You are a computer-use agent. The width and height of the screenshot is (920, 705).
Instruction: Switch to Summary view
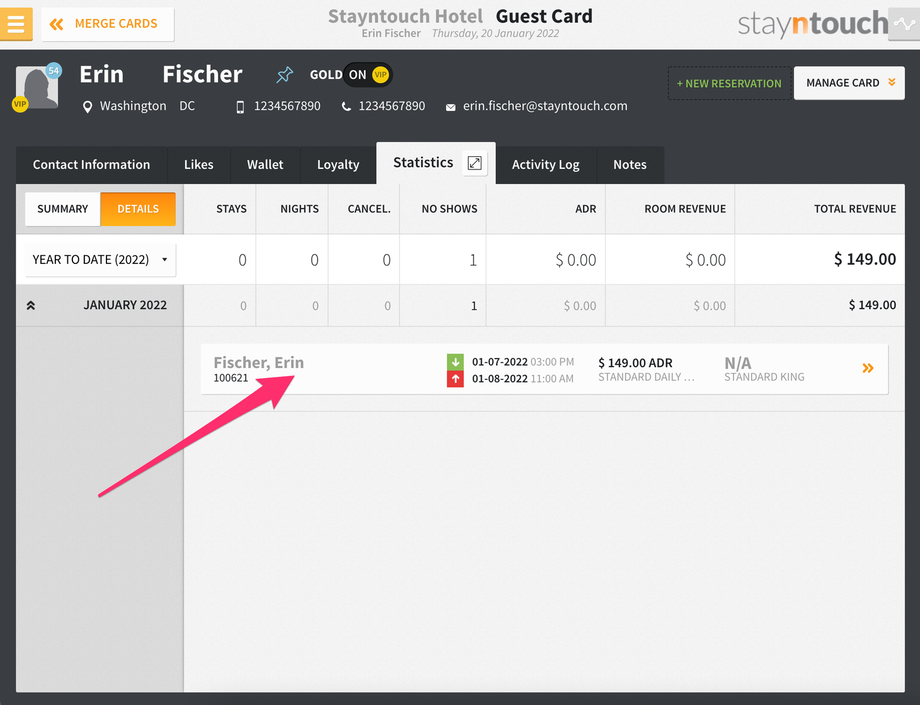pyautogui.click(x=63, y=209)
